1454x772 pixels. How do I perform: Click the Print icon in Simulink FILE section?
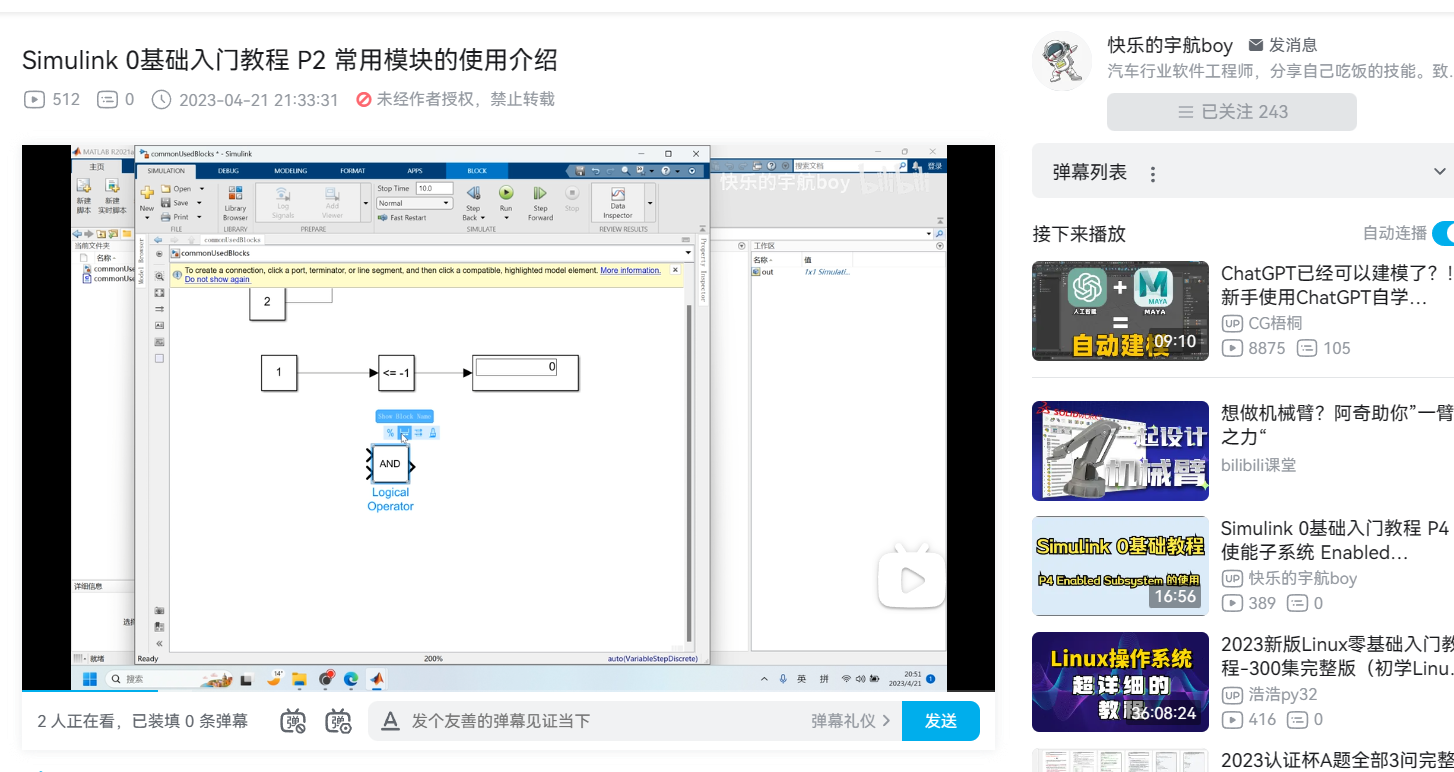point(167,216)
